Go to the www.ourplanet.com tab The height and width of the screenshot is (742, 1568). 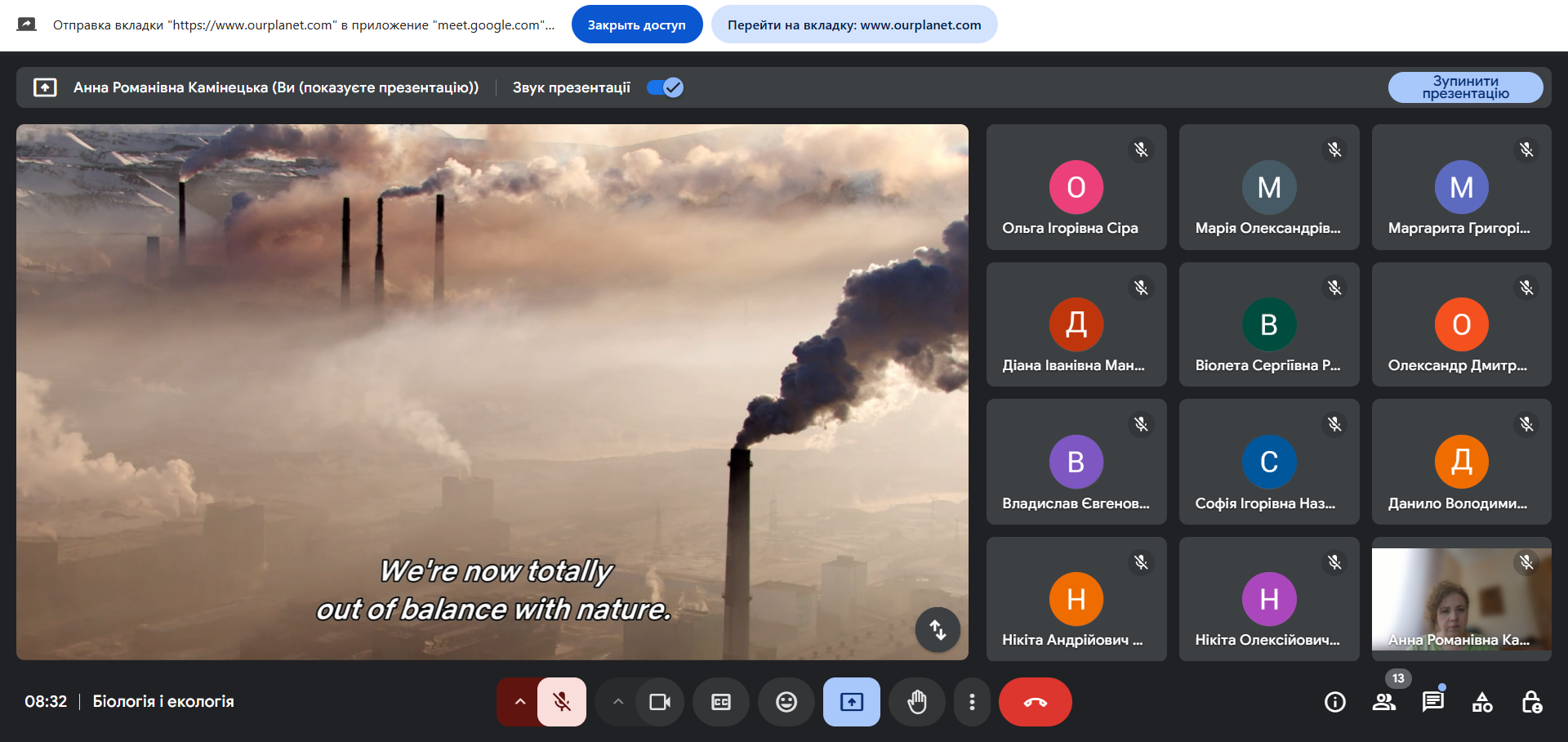[853, 25]
